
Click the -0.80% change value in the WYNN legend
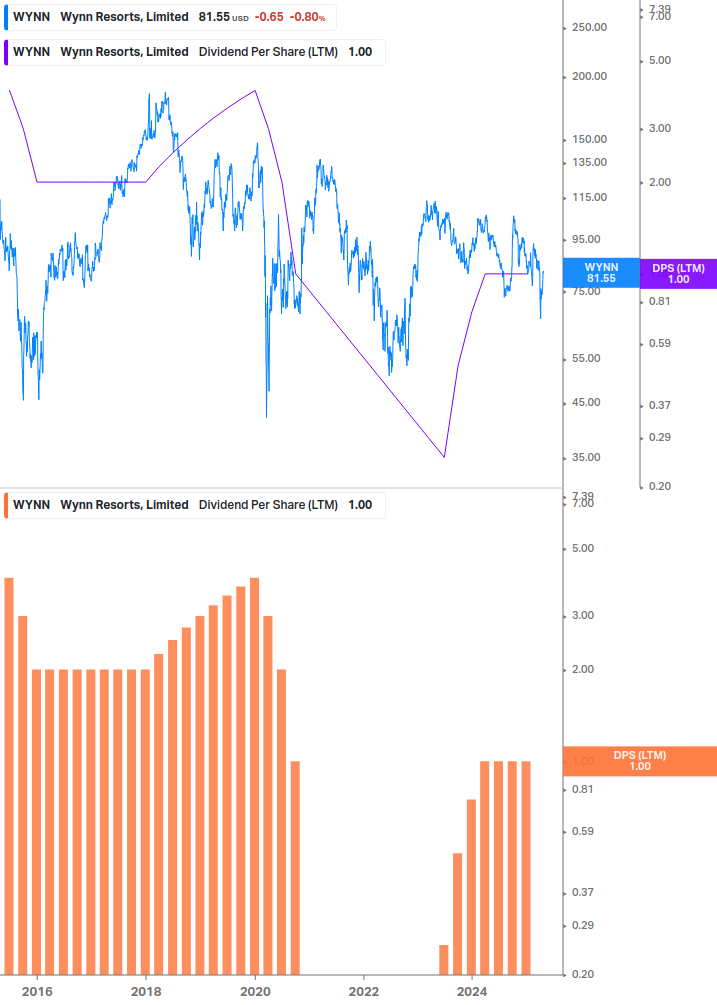tap(308, 17)
